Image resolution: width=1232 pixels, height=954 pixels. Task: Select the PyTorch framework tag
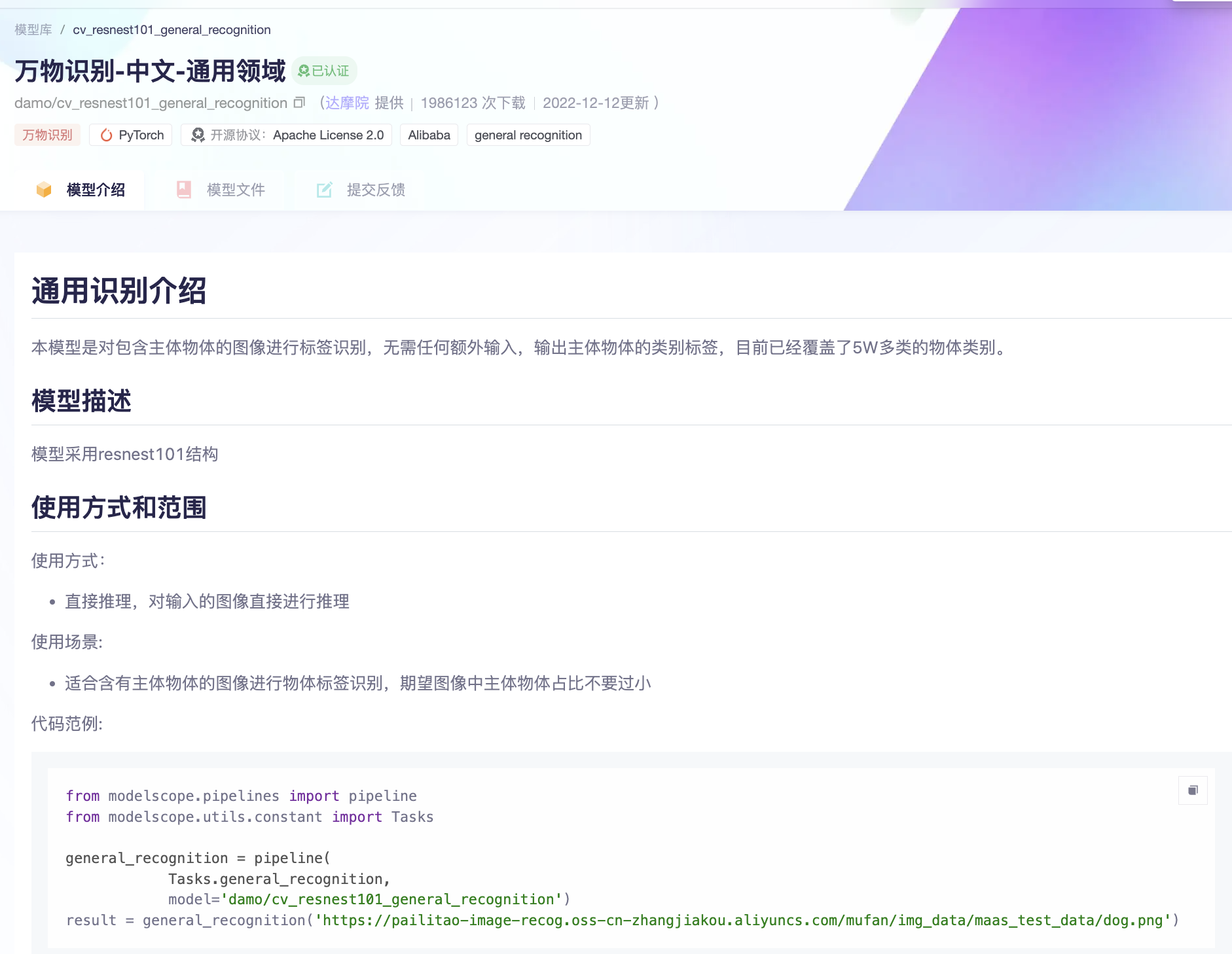pos(131,135)
